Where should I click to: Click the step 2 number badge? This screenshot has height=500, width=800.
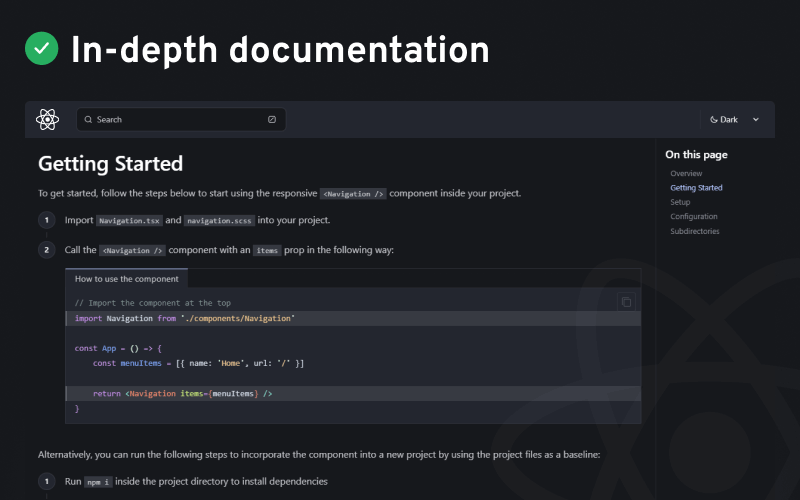46,250
